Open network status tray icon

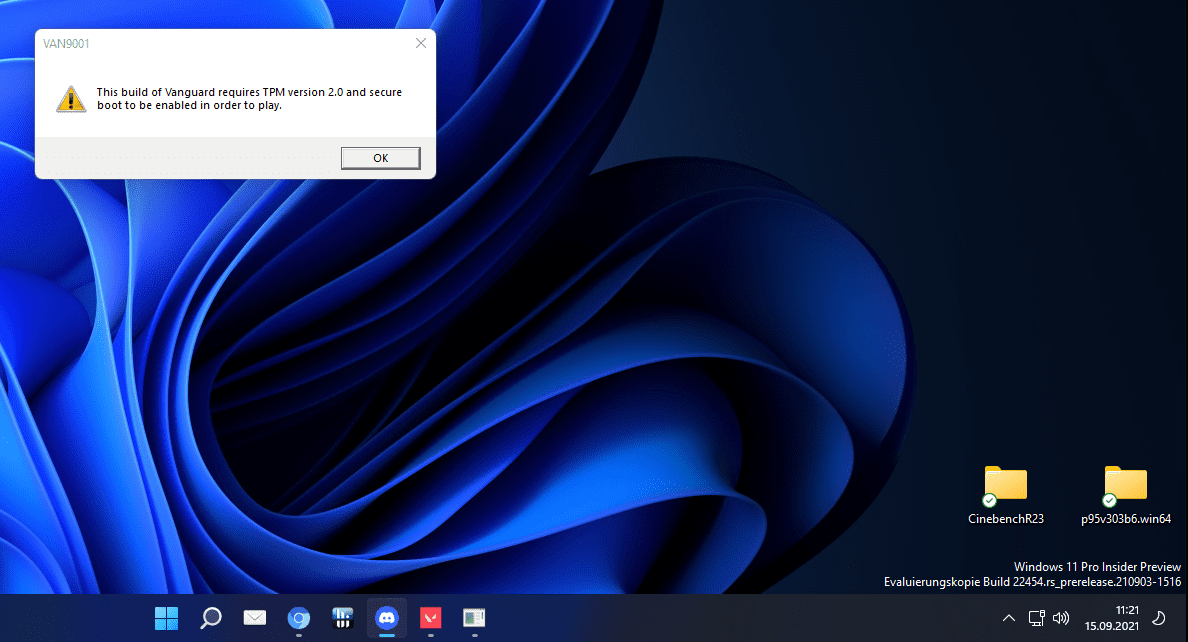[x=1036, y=619]
